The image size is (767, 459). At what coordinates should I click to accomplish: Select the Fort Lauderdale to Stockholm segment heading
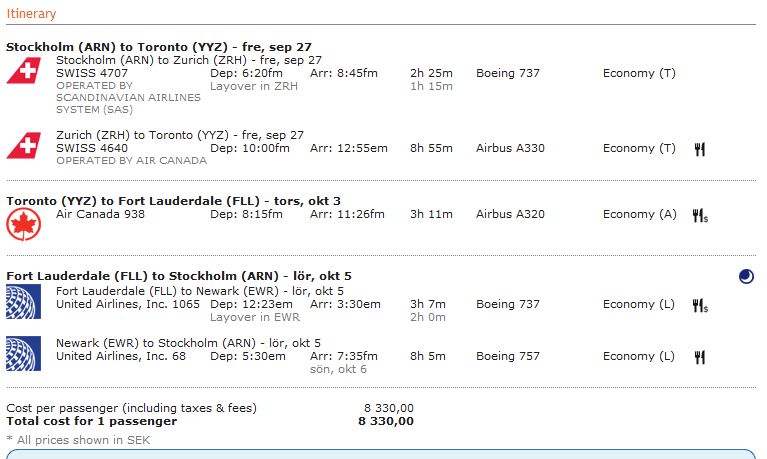click(179, 276)
